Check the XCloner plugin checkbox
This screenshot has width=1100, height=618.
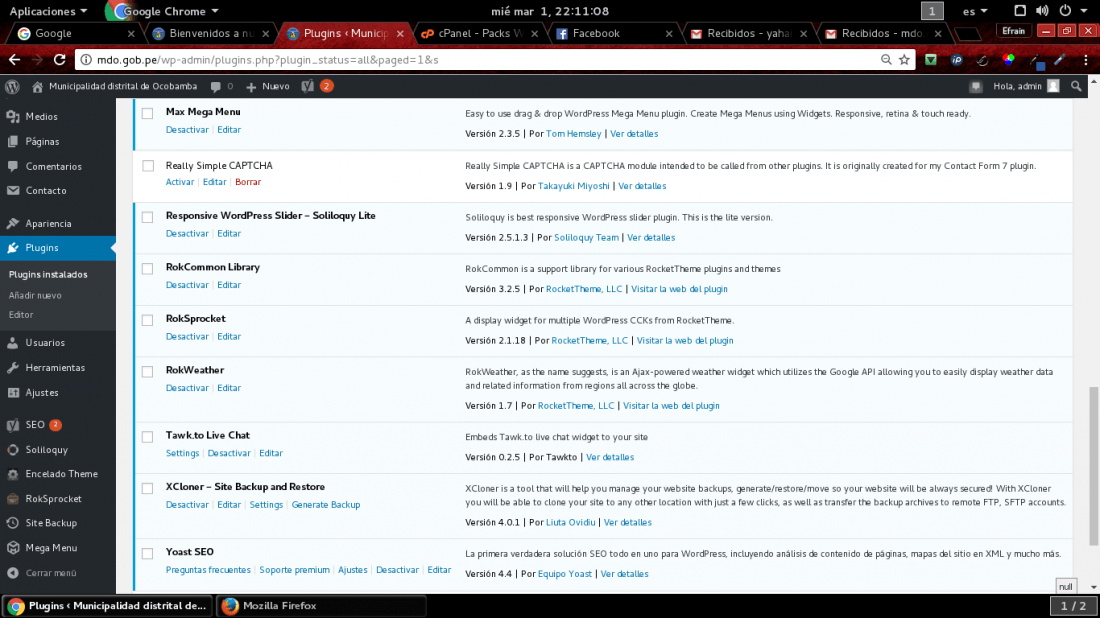147,488
